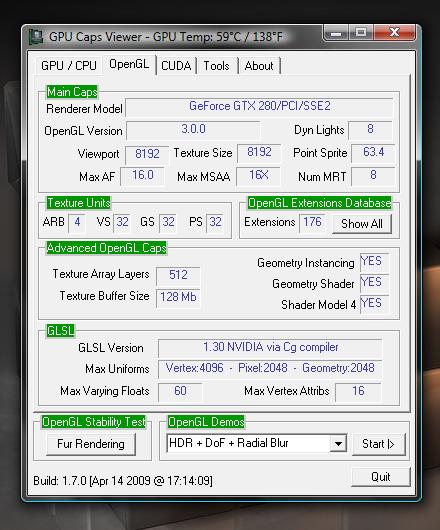440x530 pixels.
Task: Click the OpenGL Version 3.0.0 field
Action: tap(193, 130)
